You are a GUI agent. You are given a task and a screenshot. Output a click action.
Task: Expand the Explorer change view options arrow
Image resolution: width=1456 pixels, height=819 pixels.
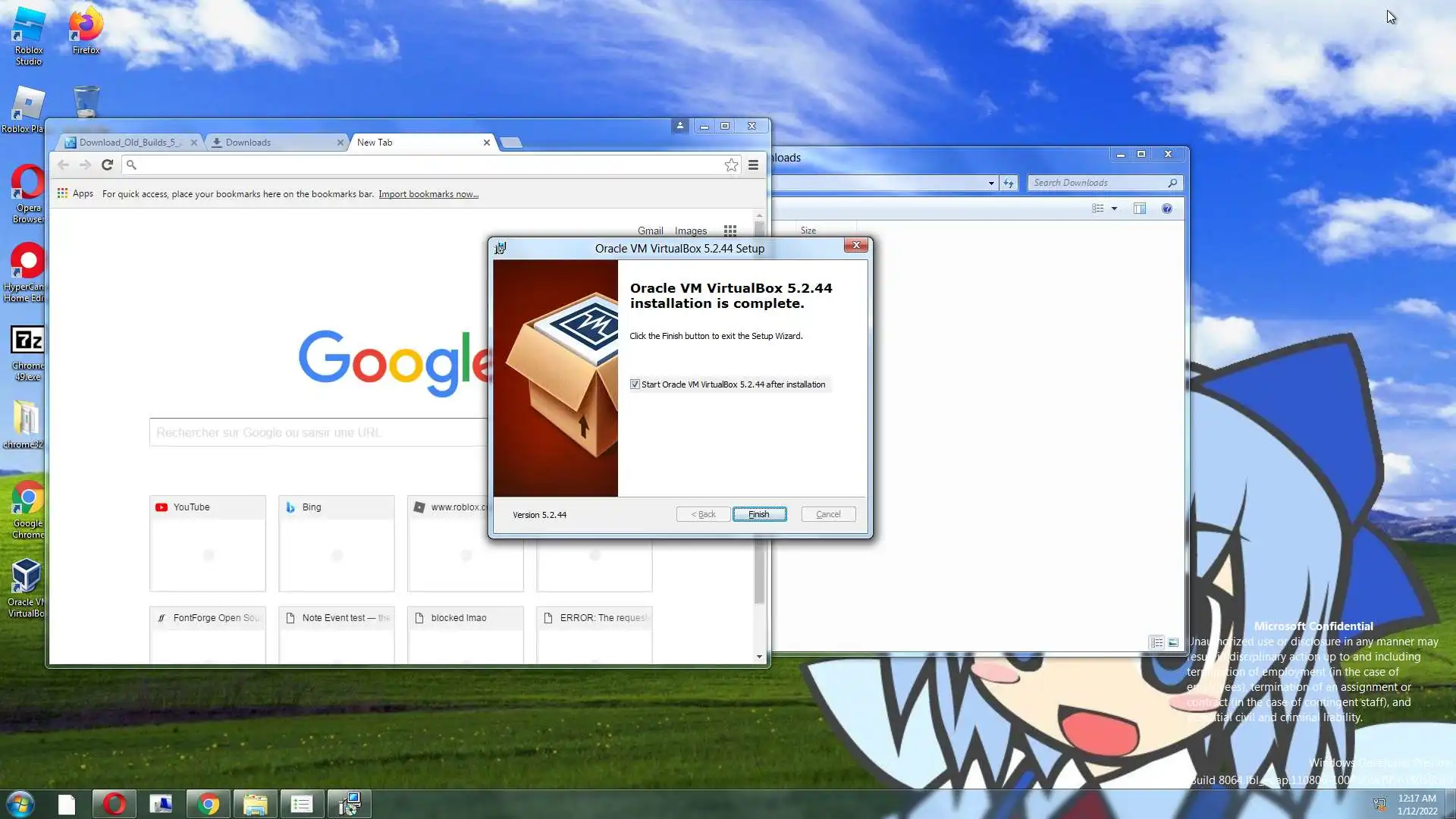(x=1114, y=209)
